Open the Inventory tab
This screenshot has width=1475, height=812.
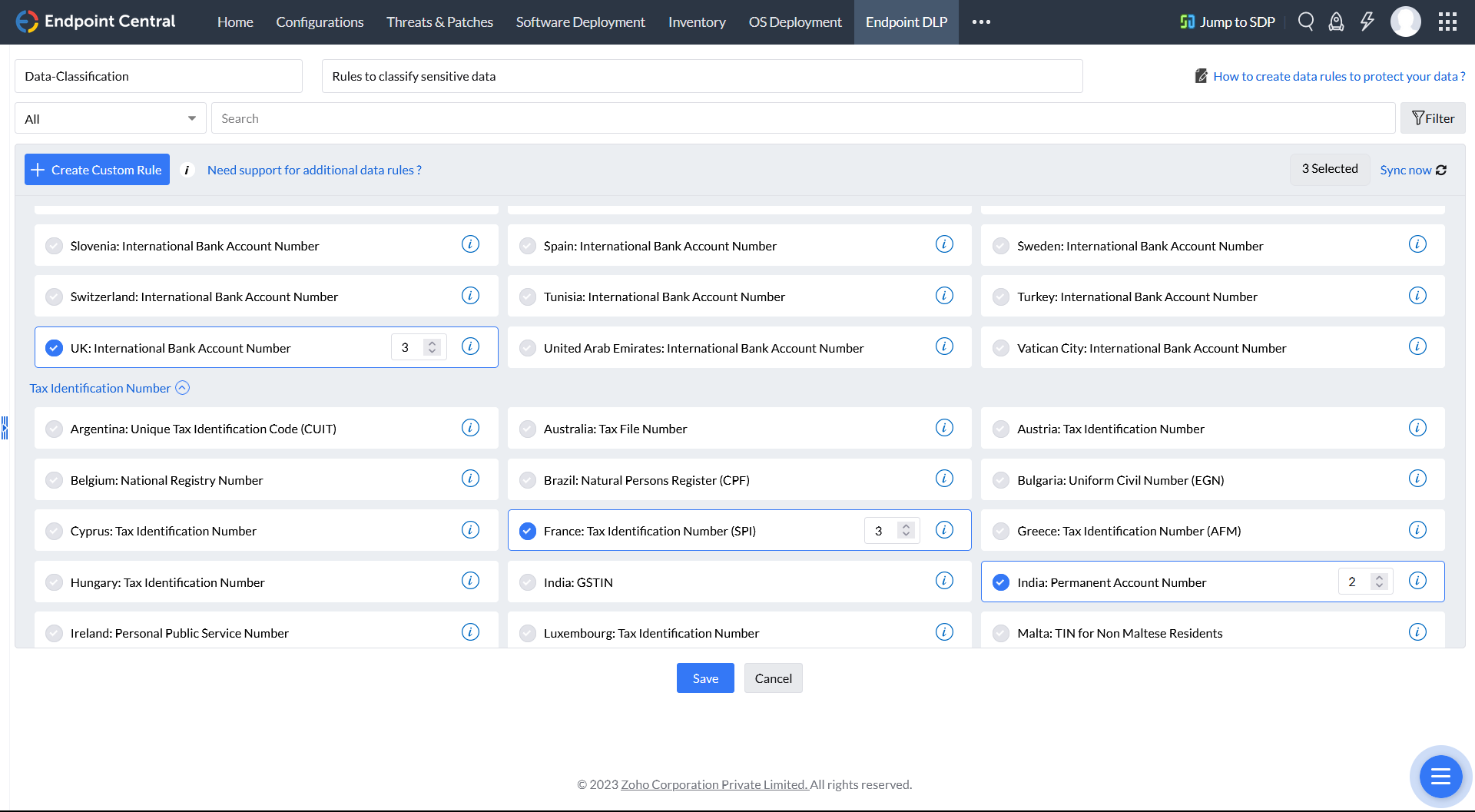point(696,22)
